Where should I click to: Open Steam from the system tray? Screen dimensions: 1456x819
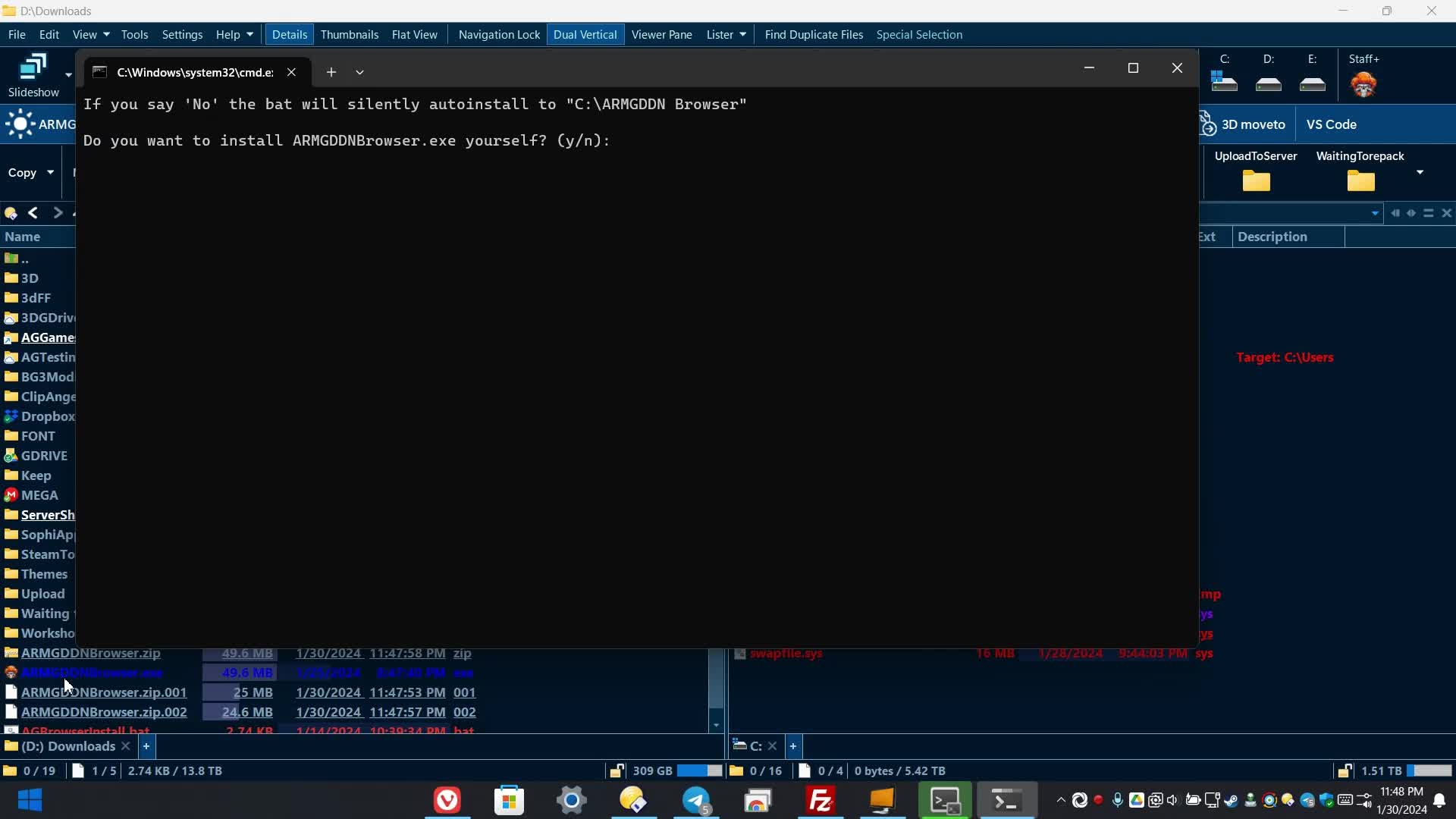1231,801
